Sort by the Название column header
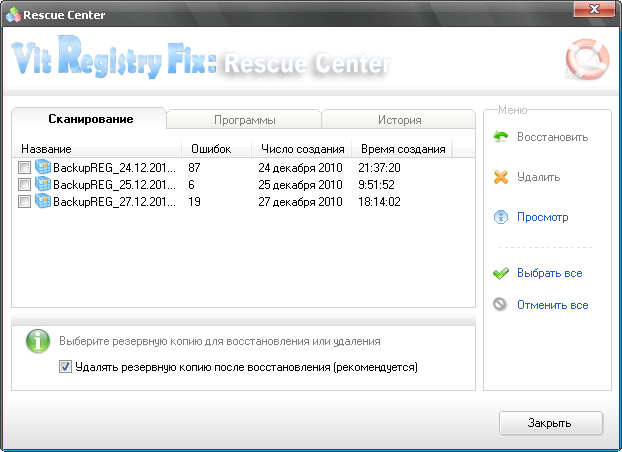This screenshot has width=622, height=452. [x=96, y=149]
